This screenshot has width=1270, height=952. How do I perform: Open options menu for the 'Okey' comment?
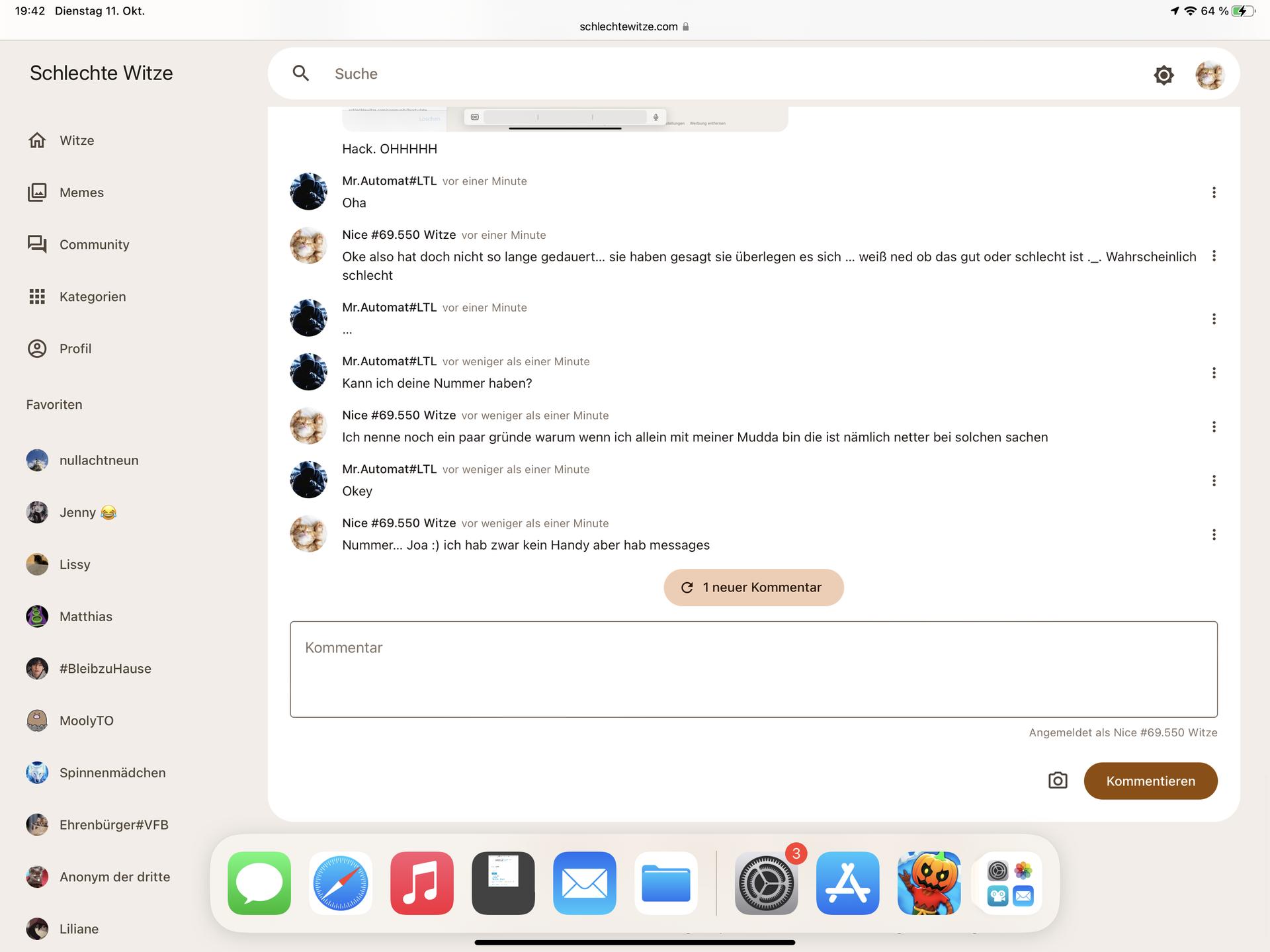1214,481
